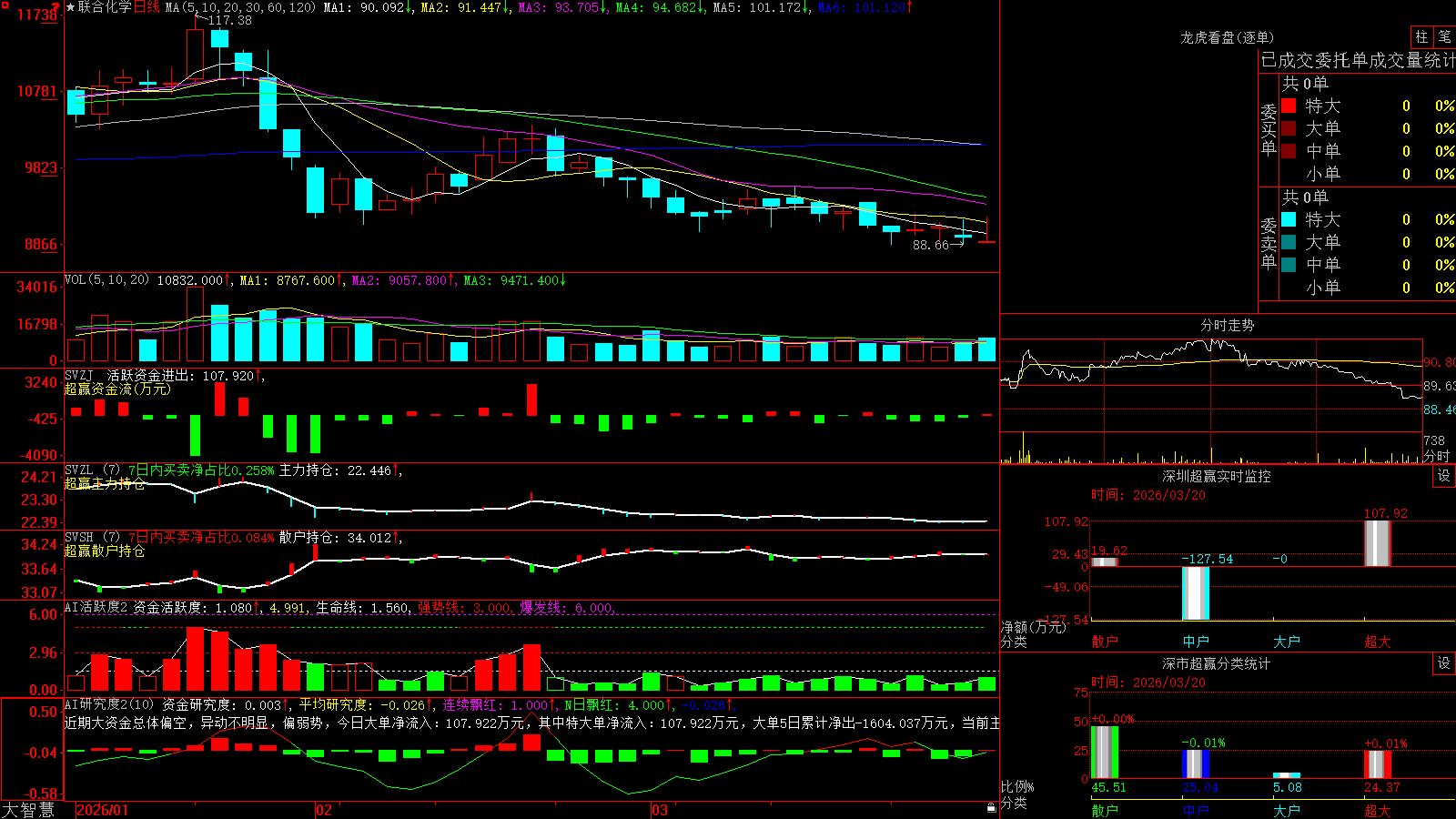Click the star icon before 联合化学

71,7
